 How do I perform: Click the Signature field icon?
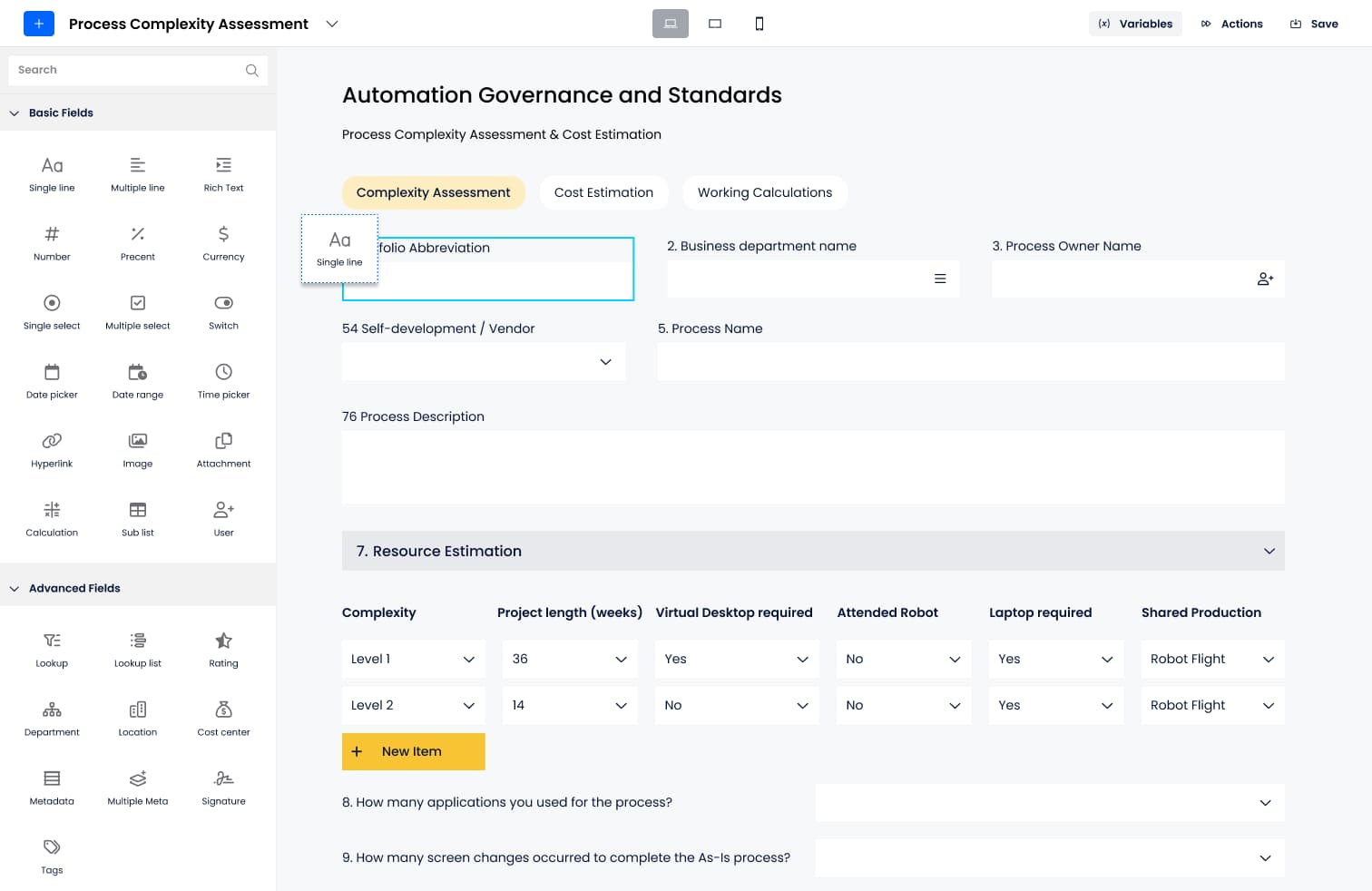pyautogui.click(x=223, y=778)
